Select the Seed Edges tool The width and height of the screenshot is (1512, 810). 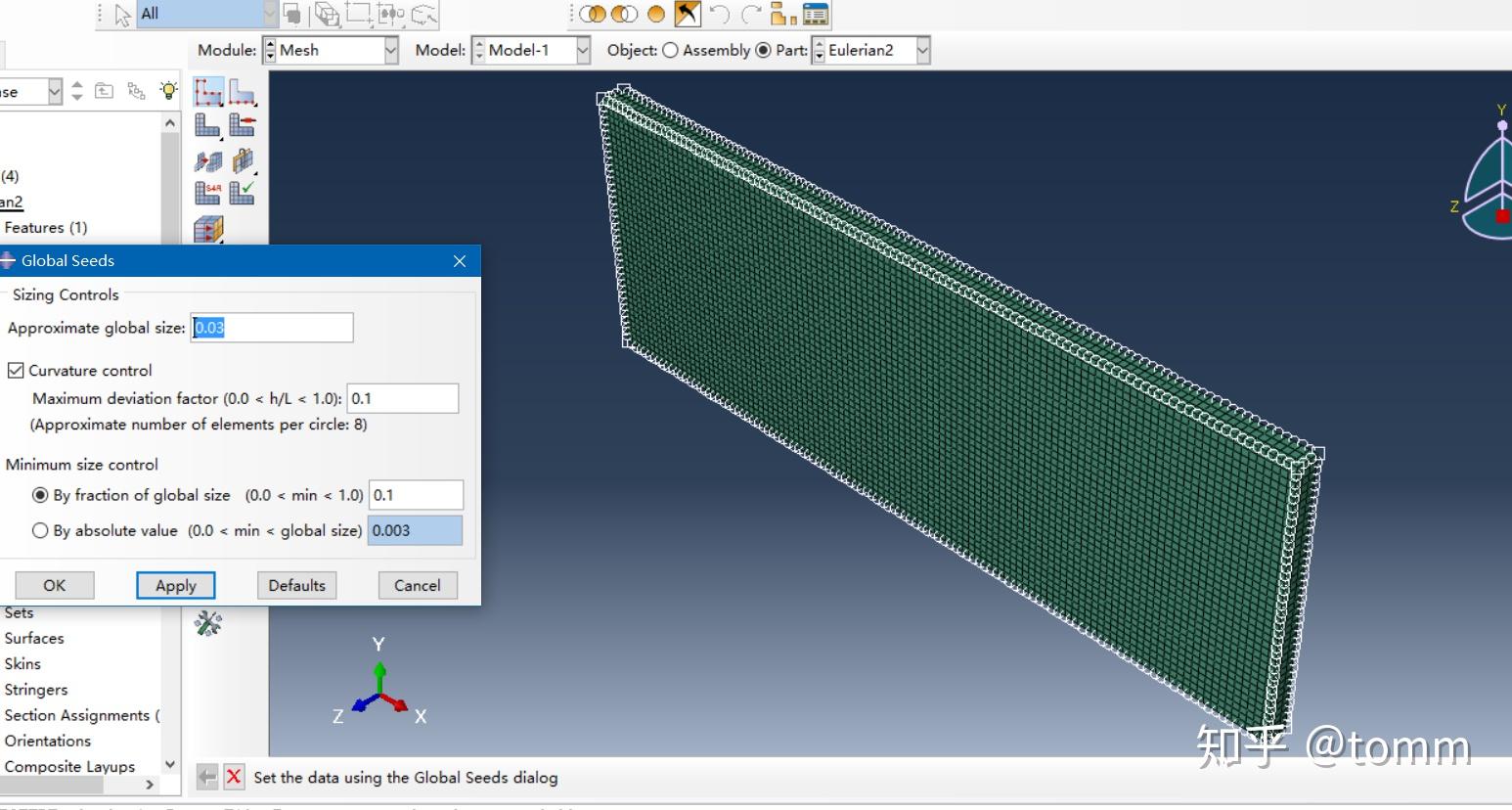click(x=242, y=91)
